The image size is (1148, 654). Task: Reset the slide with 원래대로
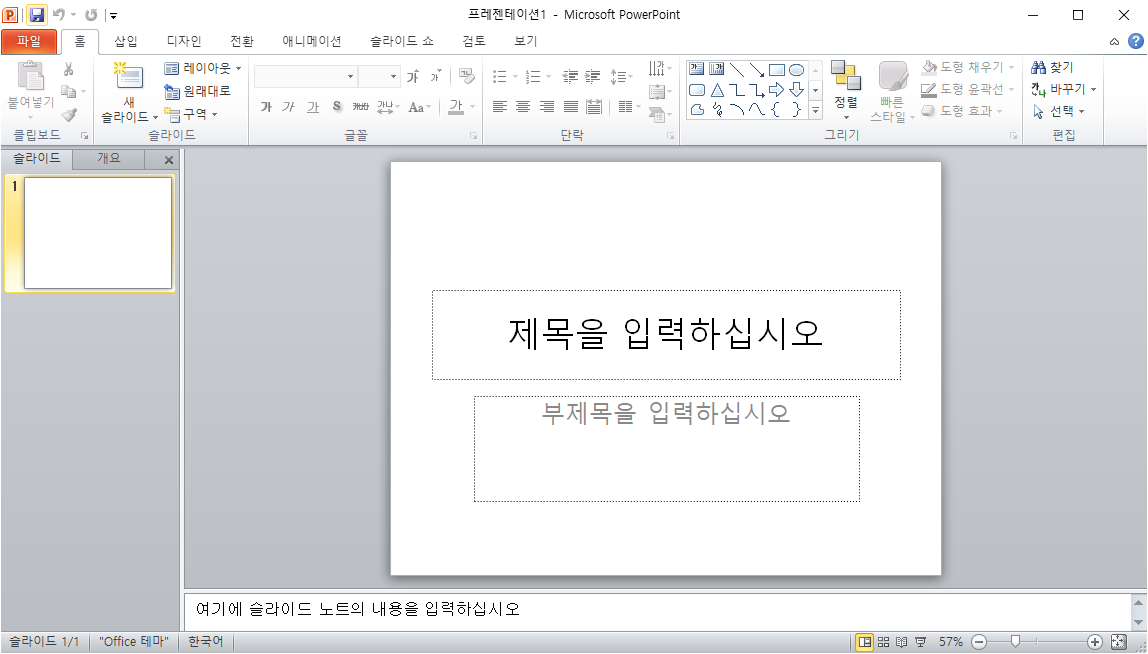(197, 91)
